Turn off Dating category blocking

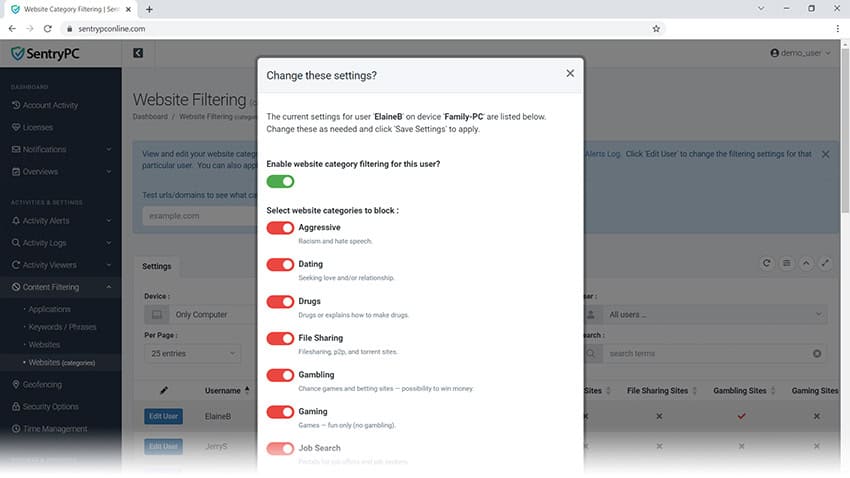point(280,265)
